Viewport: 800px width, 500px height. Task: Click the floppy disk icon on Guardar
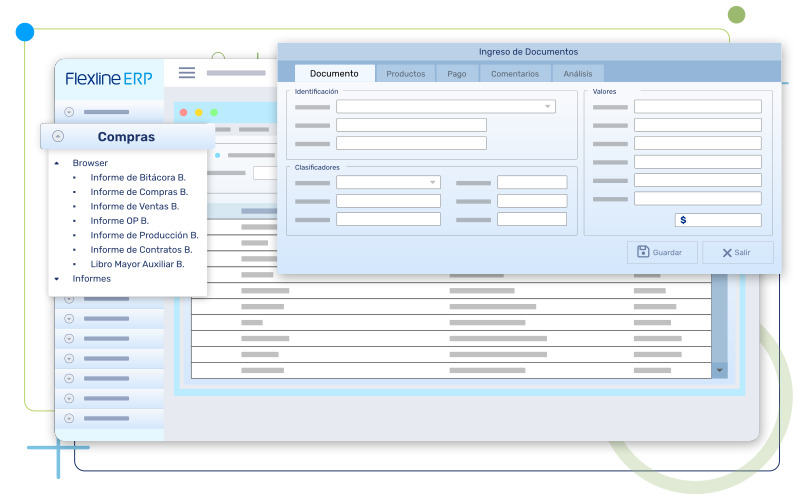[643, 252]
